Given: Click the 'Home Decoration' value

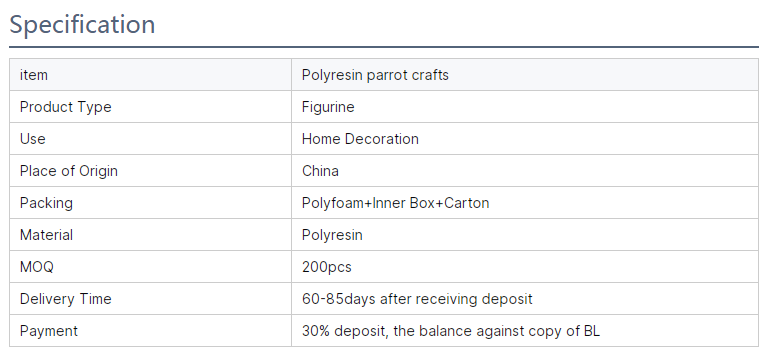Looking at the screenshot, I should coord(360,139).
